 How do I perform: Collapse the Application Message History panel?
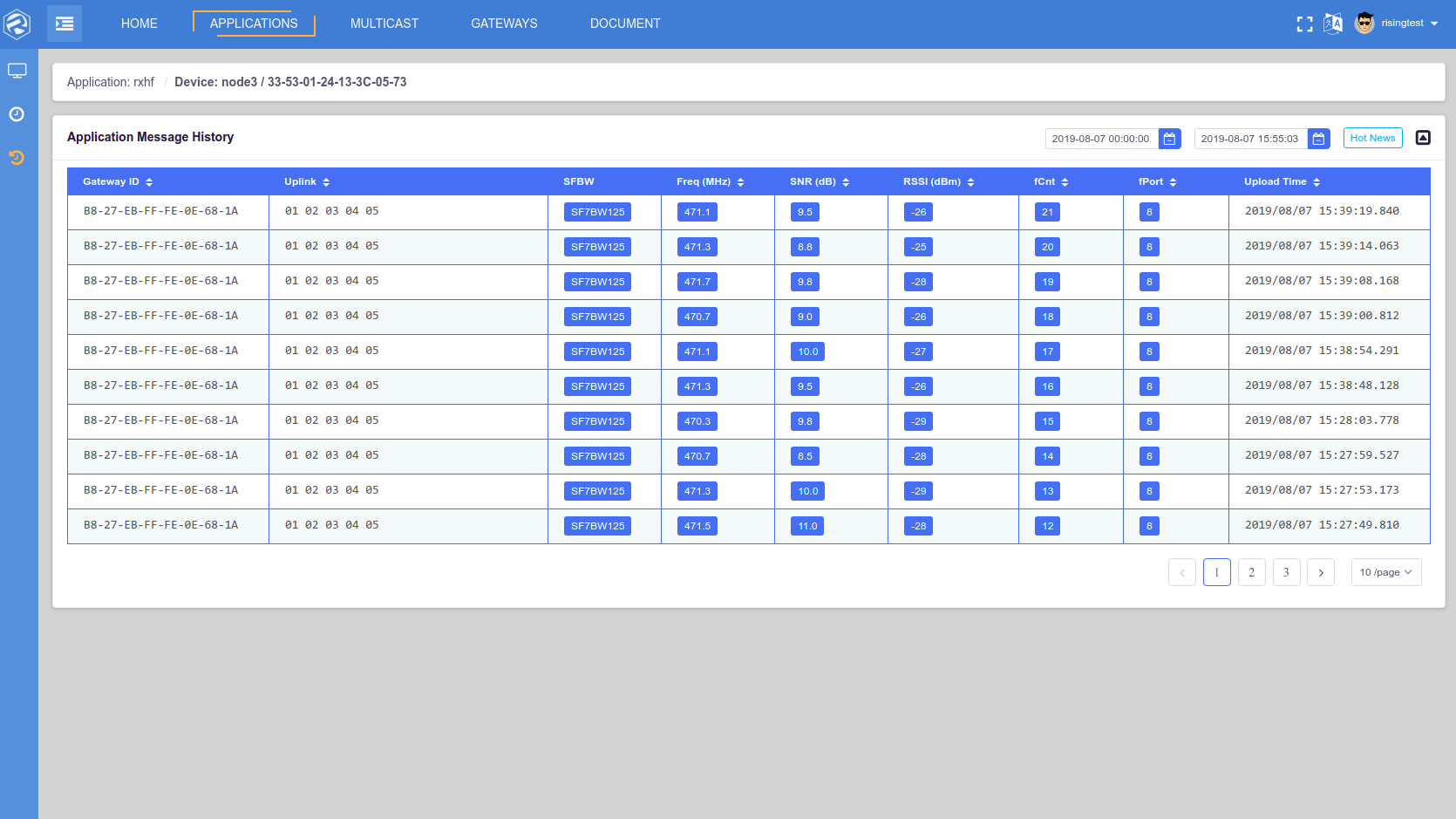(x=1423, y=138)
